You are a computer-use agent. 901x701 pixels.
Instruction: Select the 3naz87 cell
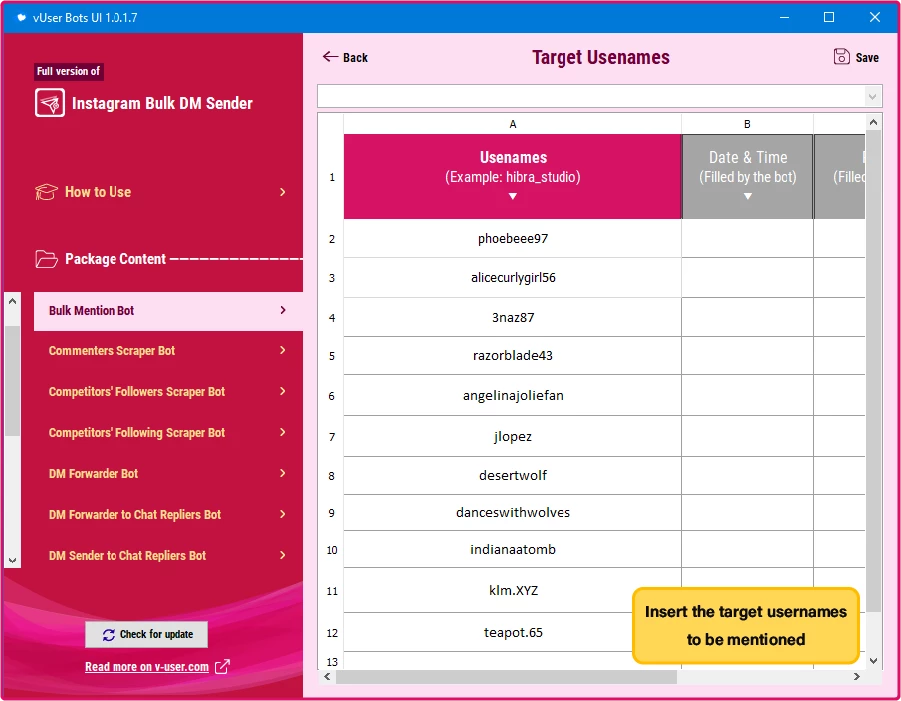(513, 317)
